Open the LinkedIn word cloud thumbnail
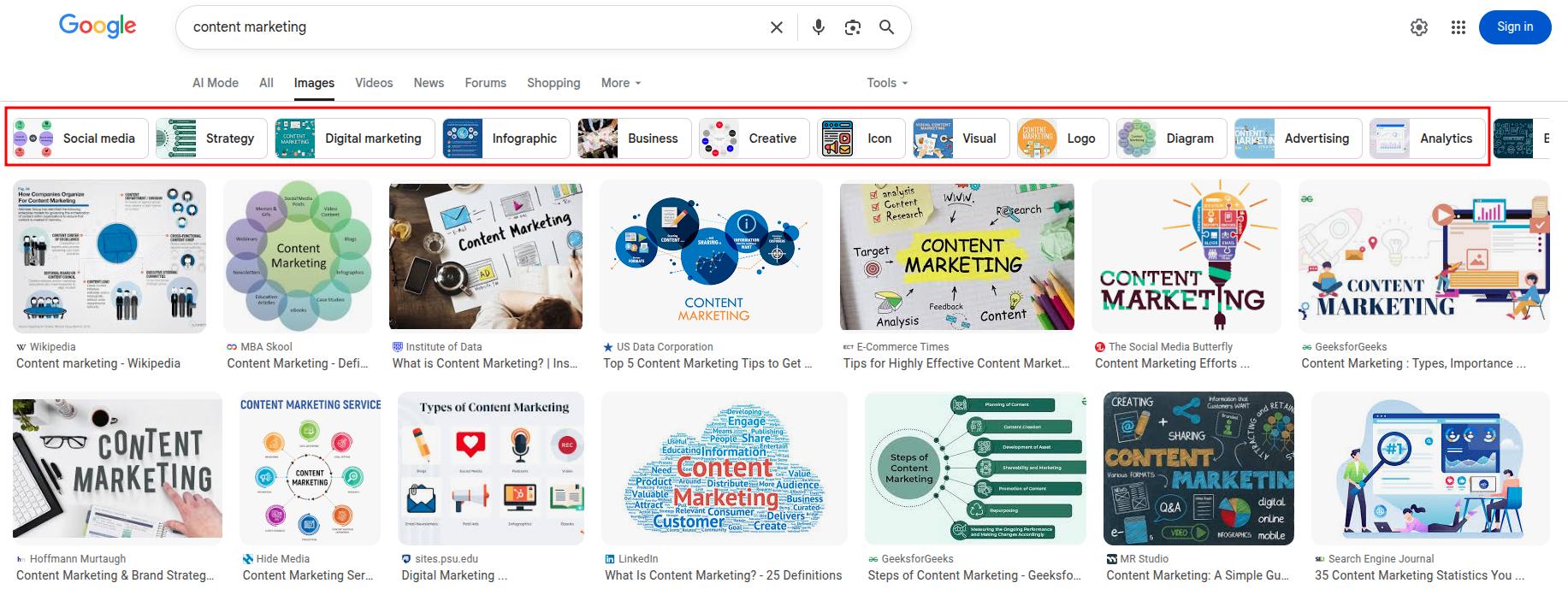The image size is (1568, 589). point(725,468)
